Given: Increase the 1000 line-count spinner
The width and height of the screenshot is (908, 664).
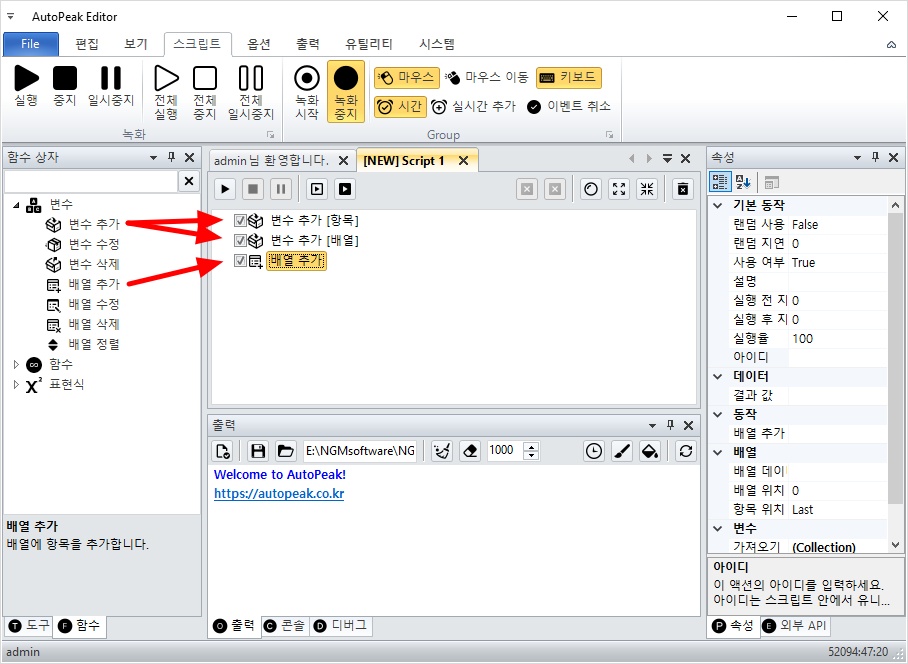Looking at the screenshot, I should tap(531, 446).
